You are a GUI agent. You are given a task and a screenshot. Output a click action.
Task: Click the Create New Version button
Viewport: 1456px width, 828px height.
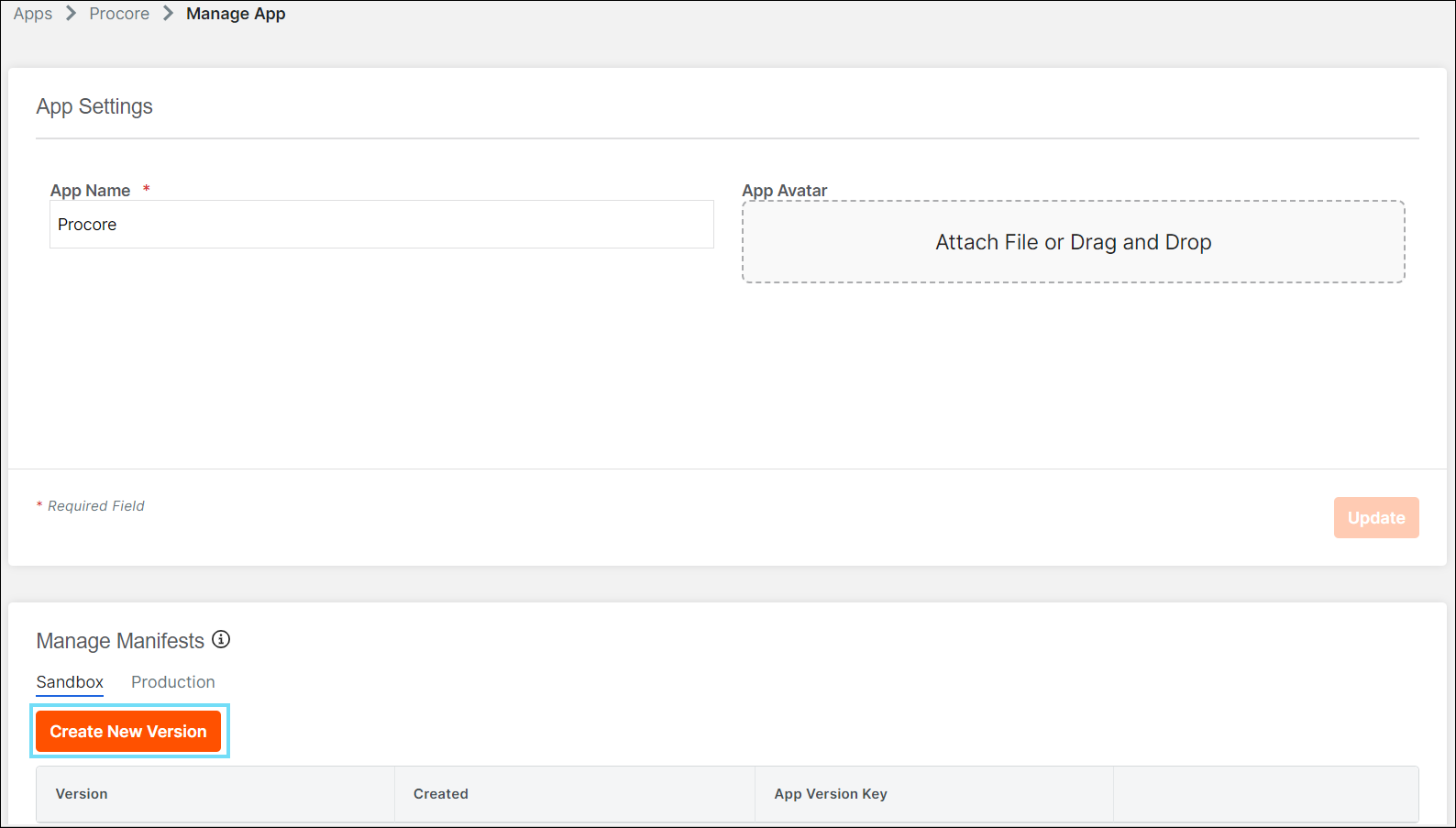(x=128, y=732)
